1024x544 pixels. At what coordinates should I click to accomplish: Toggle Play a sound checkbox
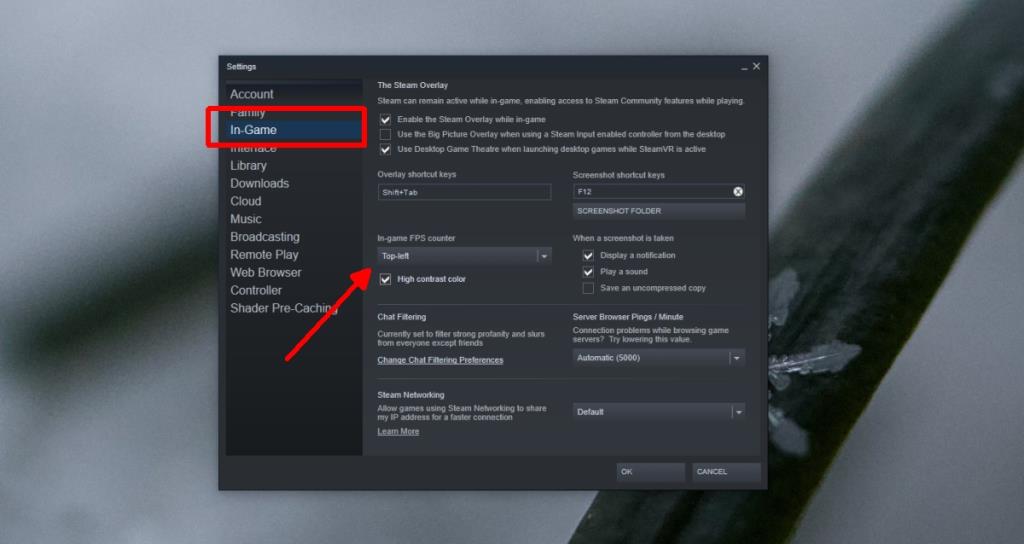click(x=588, y=272)
